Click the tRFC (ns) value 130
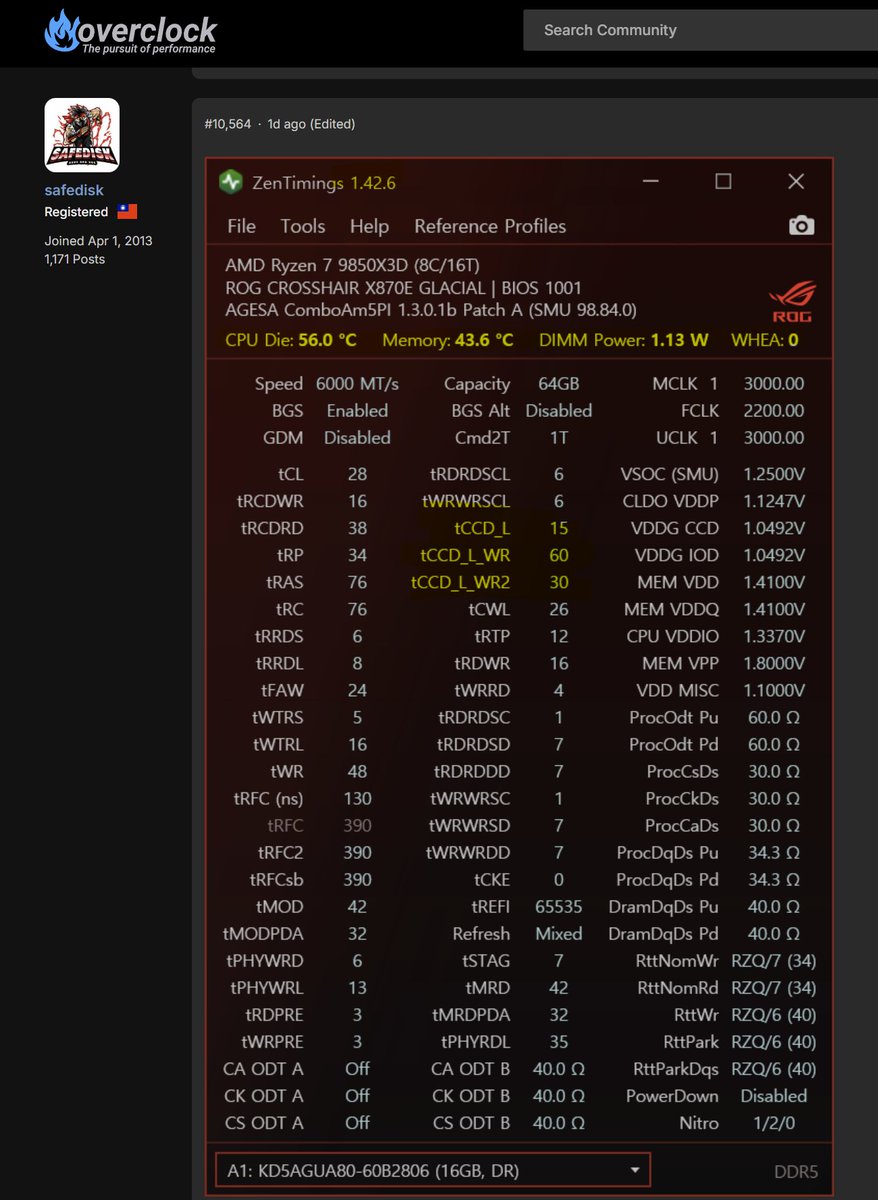The image size is (878, 1200). [x=357, y=798]
